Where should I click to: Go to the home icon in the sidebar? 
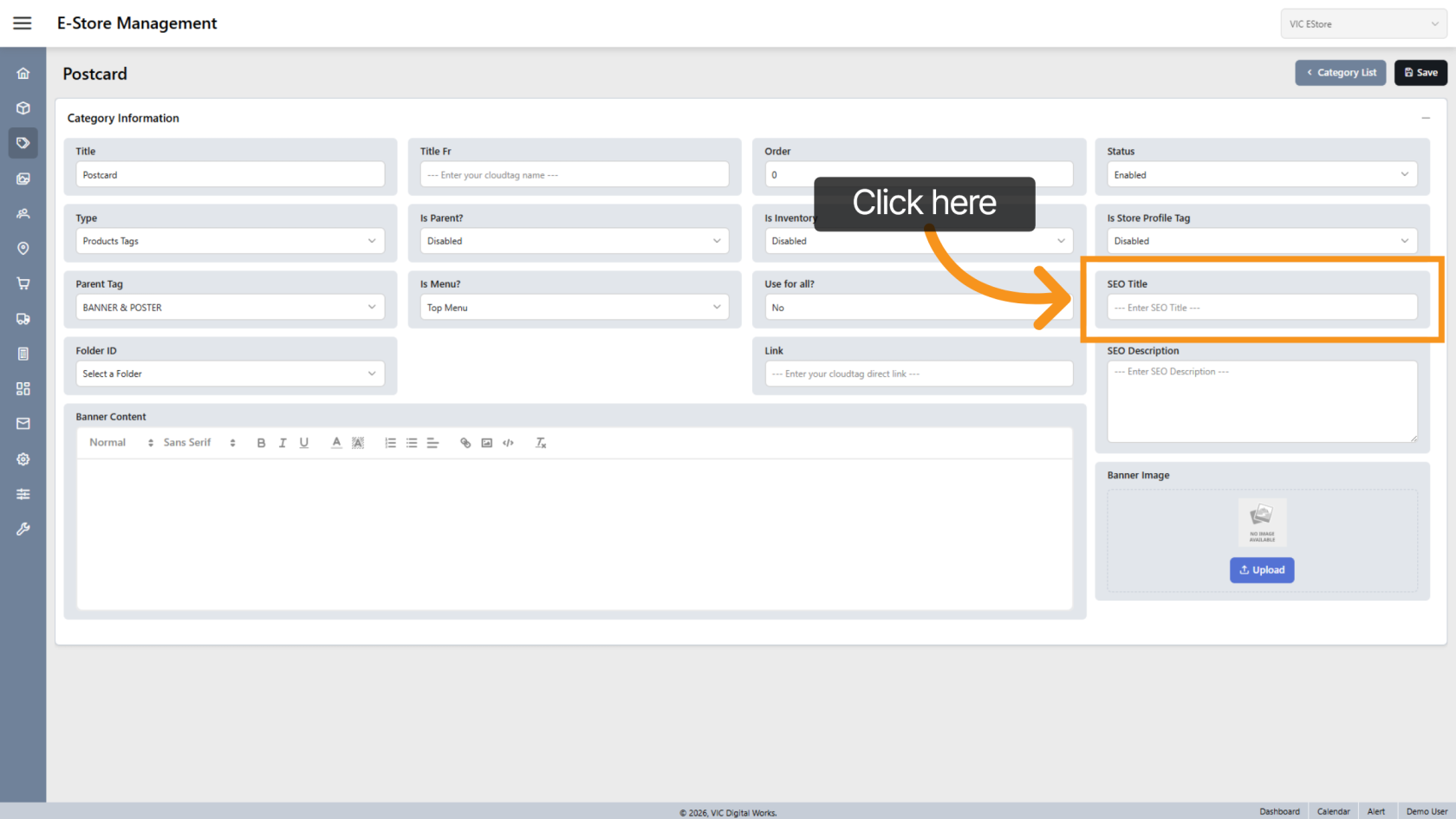[x=23, y=74]
